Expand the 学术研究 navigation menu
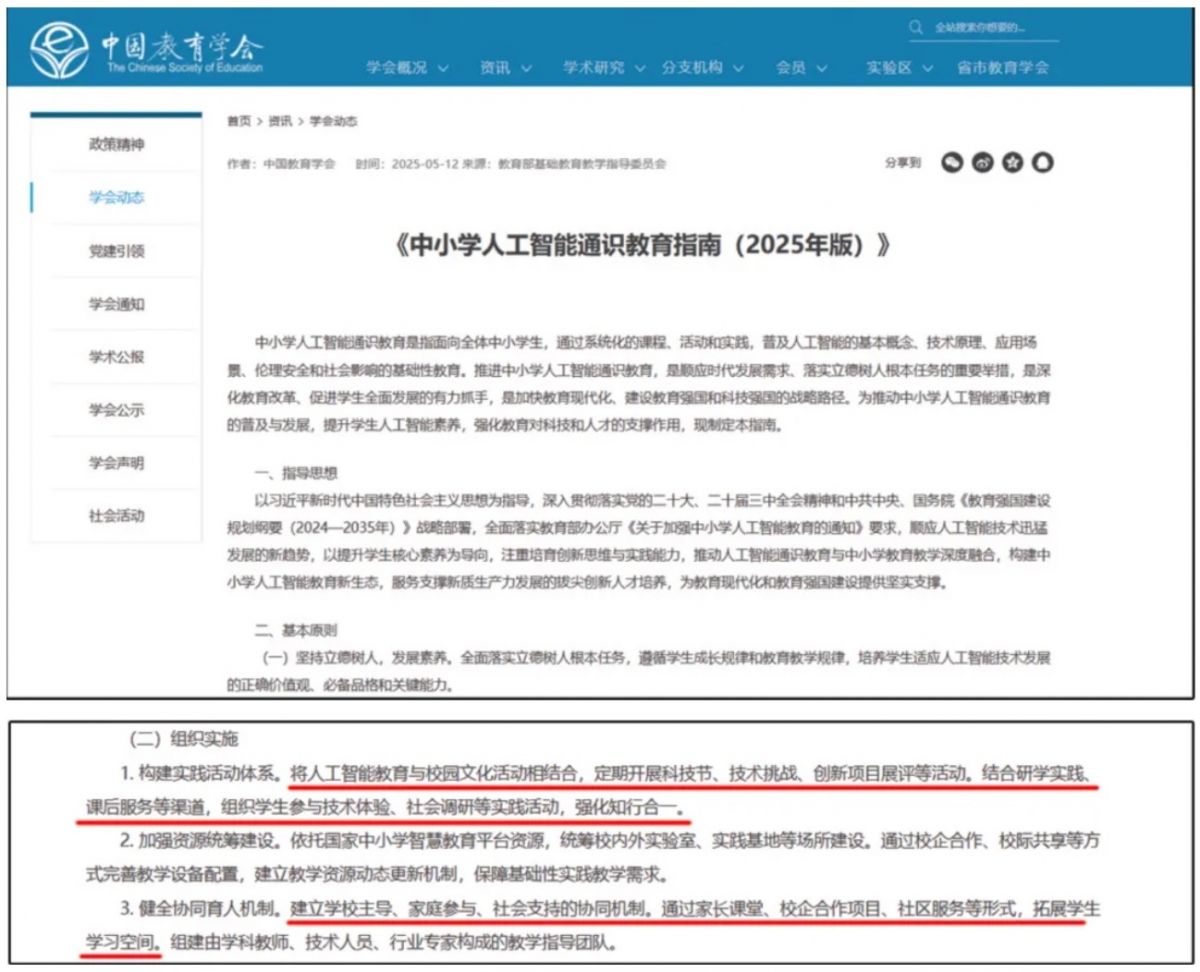Screen dimensions: 1200x972 pos(602,68)
